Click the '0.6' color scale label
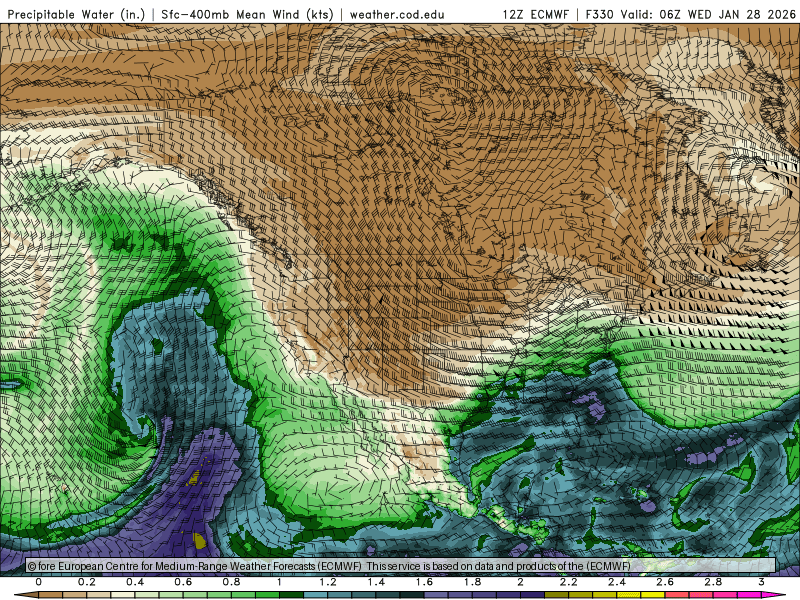Viewport: 800px width, 600px height. click(183, 582)
